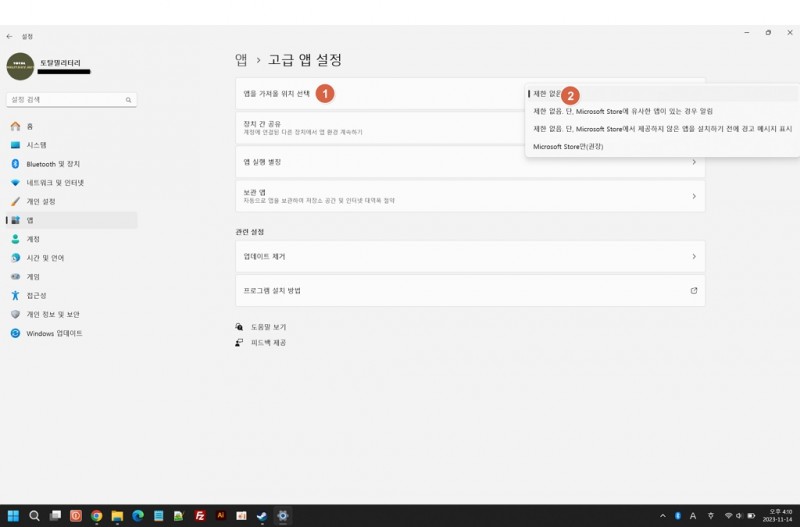Click the back arrow next to 설정

(x=9, y=37)
